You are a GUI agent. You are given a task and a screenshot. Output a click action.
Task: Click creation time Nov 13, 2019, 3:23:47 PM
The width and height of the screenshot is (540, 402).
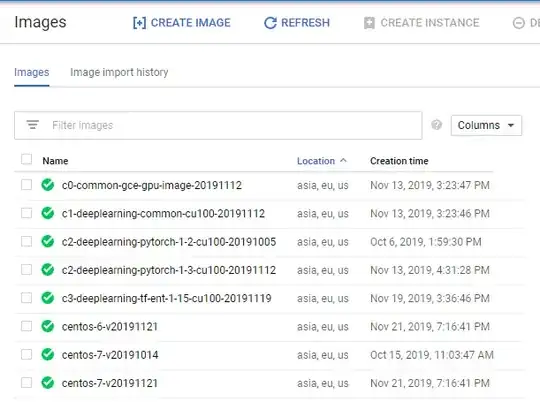click(x=430, y=185)
